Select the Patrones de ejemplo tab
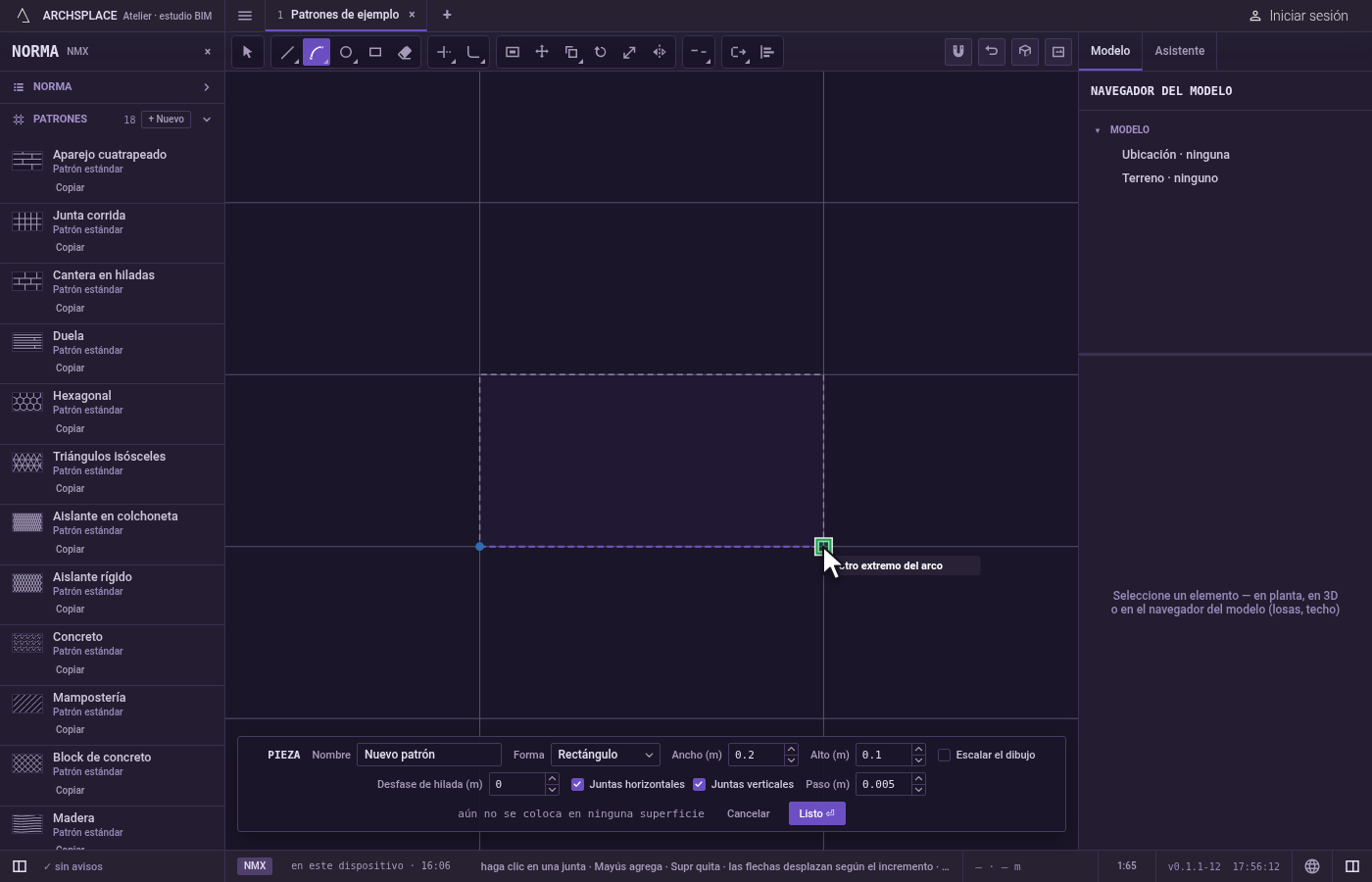The width and height of the screenshot is (1372, 882). 345,15
